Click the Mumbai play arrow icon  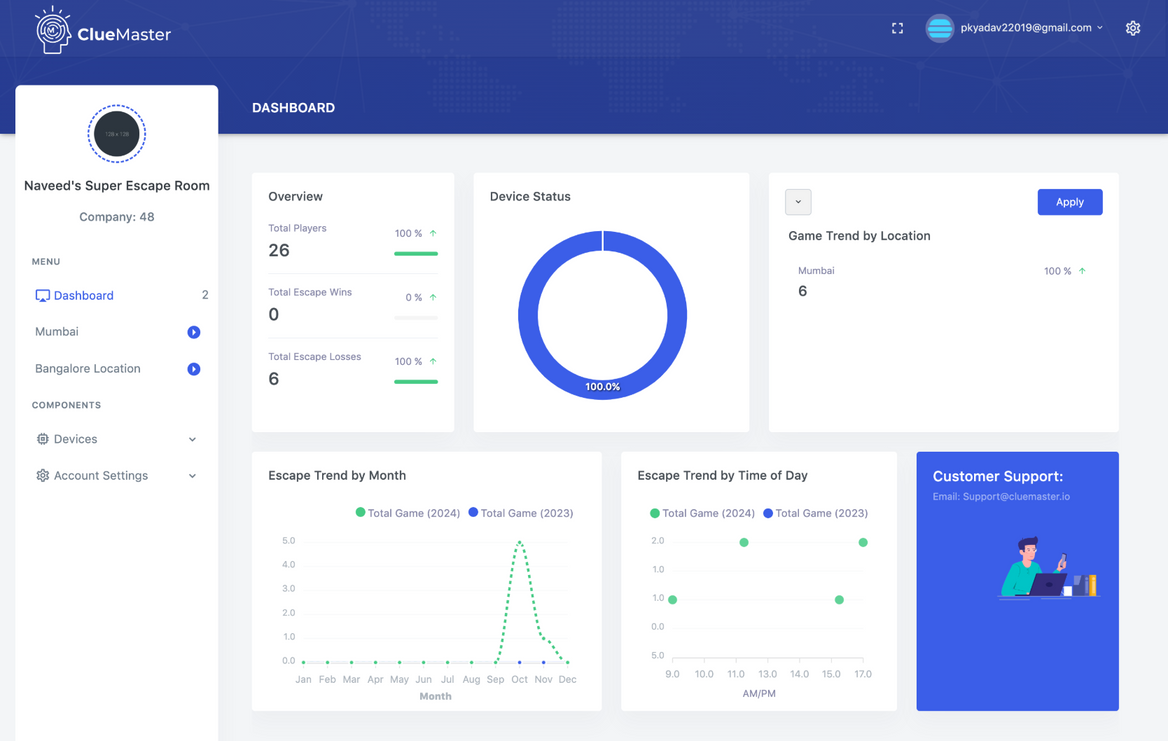194,332
